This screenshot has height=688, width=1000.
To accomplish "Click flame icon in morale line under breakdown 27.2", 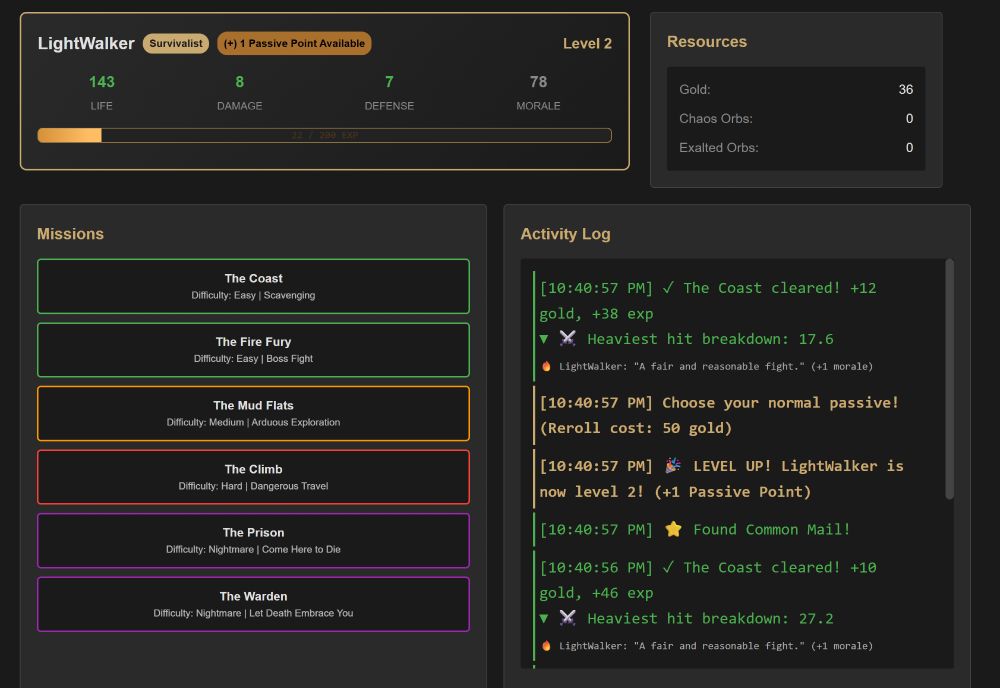I will coord(546,646).
